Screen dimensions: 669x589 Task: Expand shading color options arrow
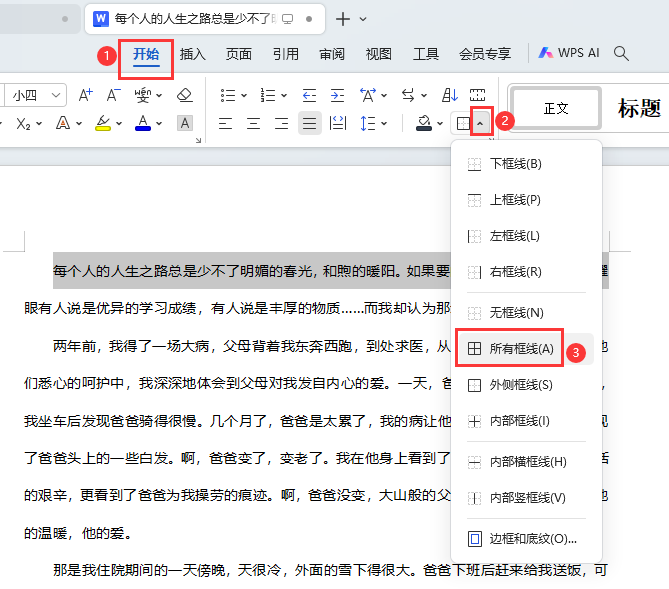click(x=440, y=124)
